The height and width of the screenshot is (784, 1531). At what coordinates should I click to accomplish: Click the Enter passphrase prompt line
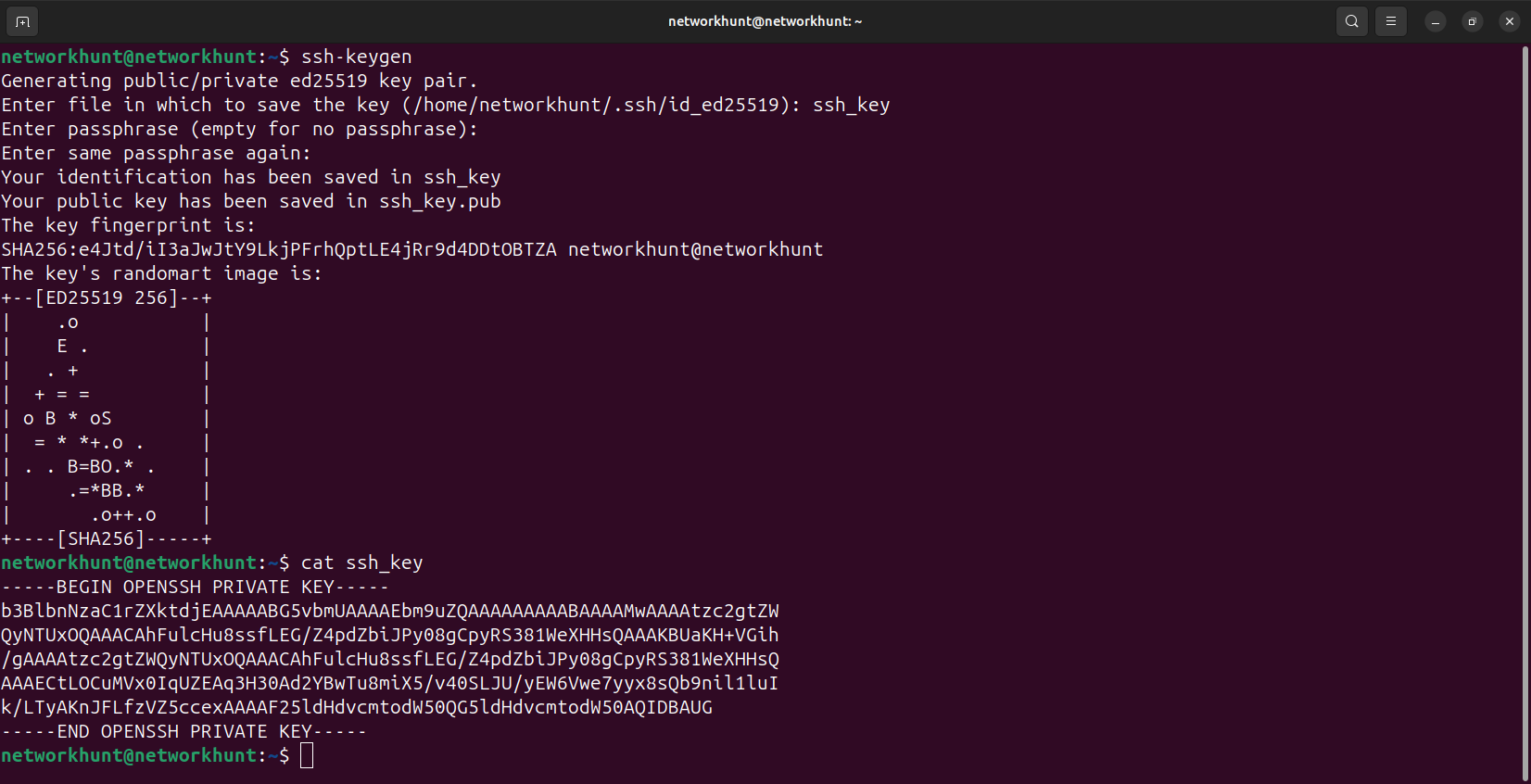tap(240, 130)
